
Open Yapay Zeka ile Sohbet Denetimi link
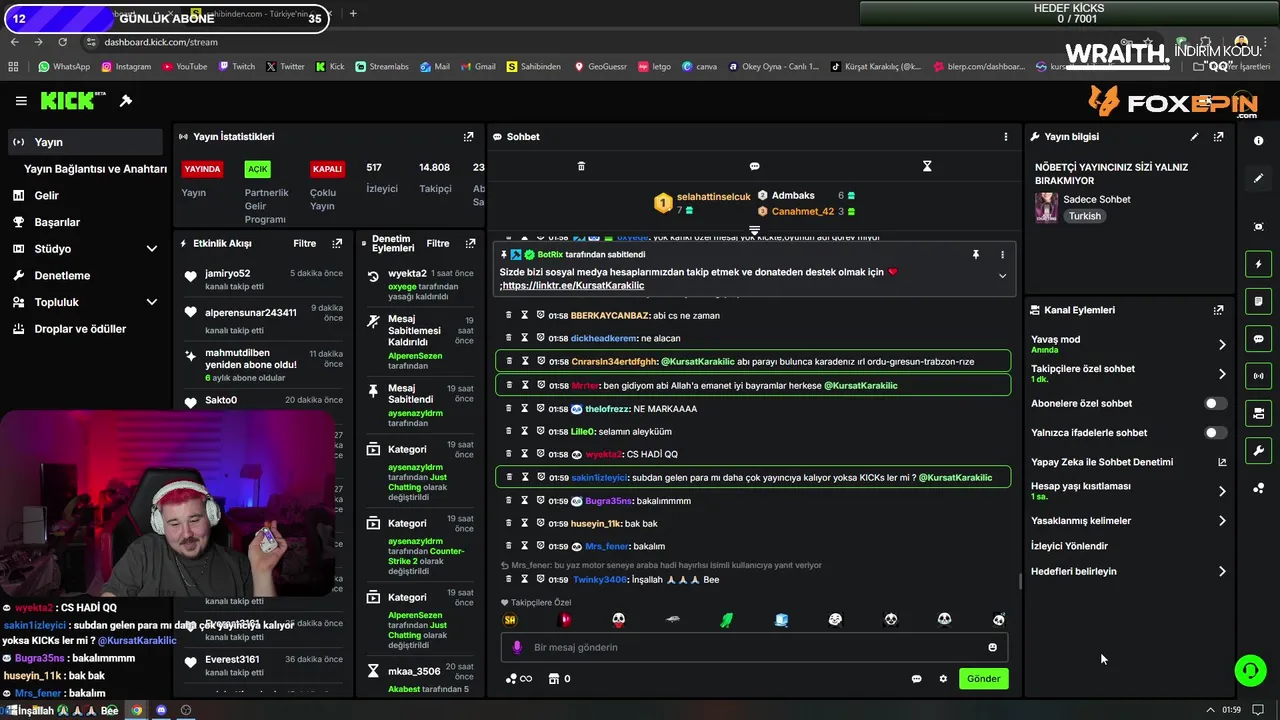click(1102, 462)
